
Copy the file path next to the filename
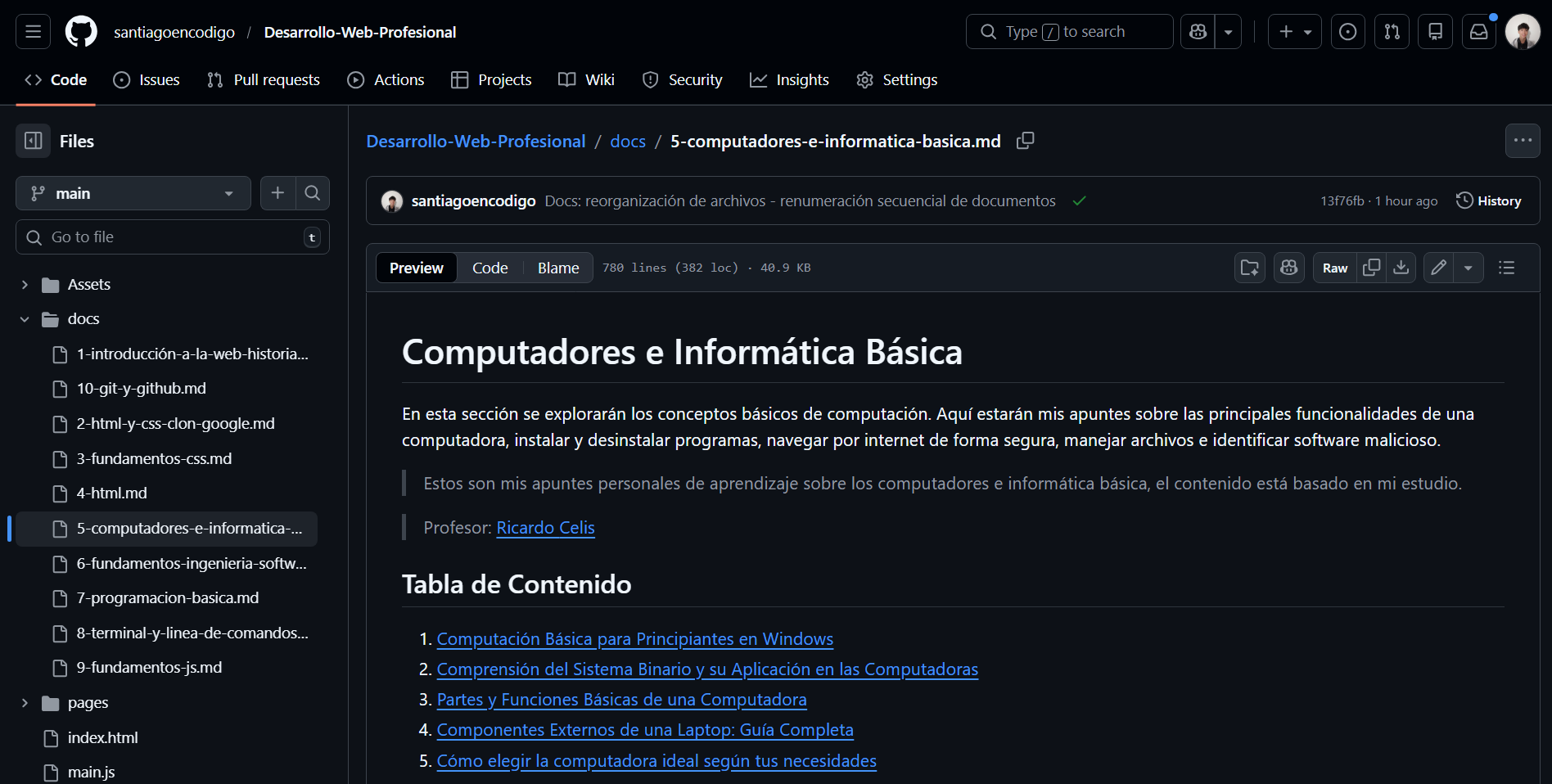(1026, 141)
